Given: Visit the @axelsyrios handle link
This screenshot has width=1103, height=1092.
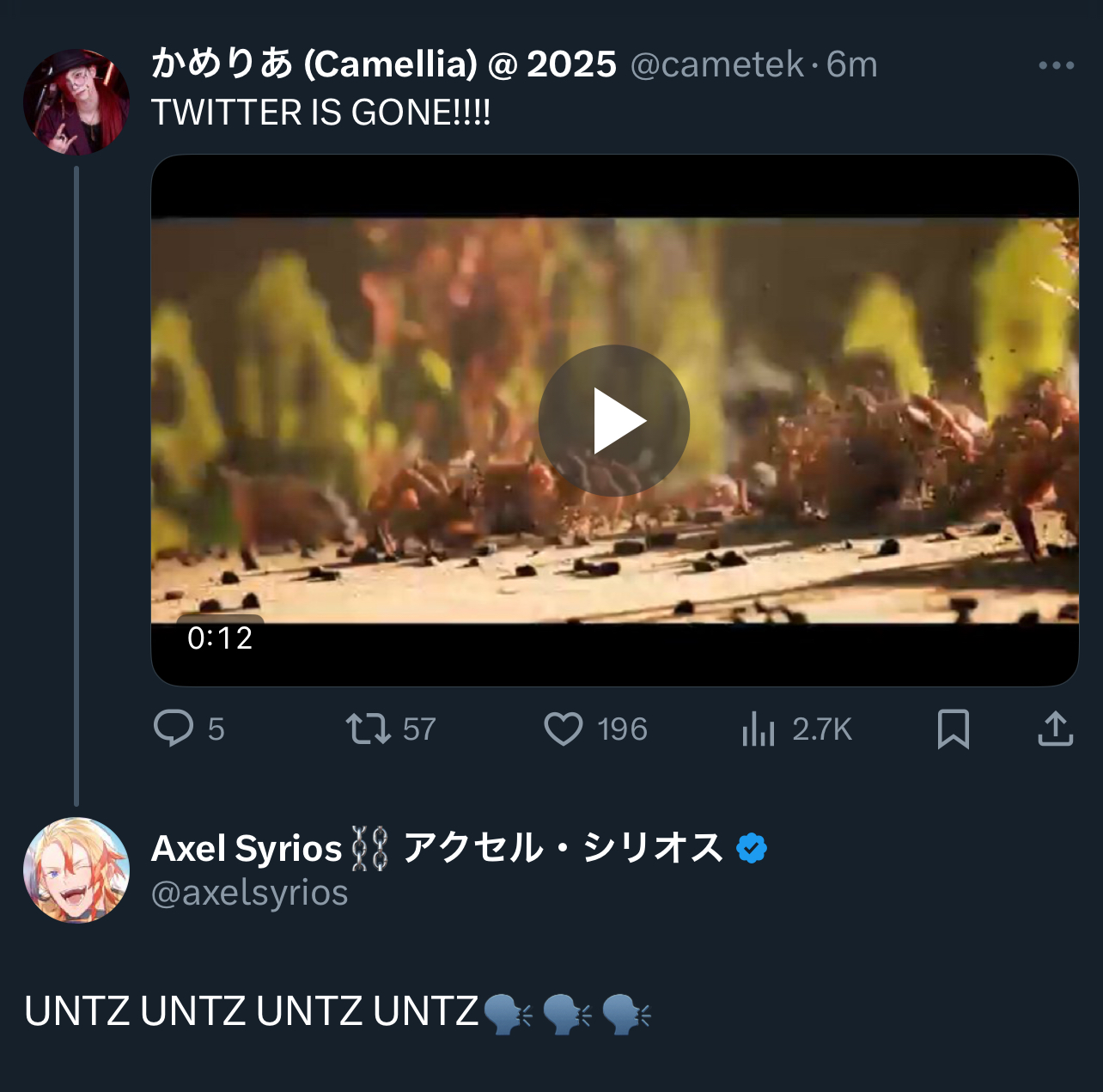Looking at the screenshot, I should tap(250, 893).
